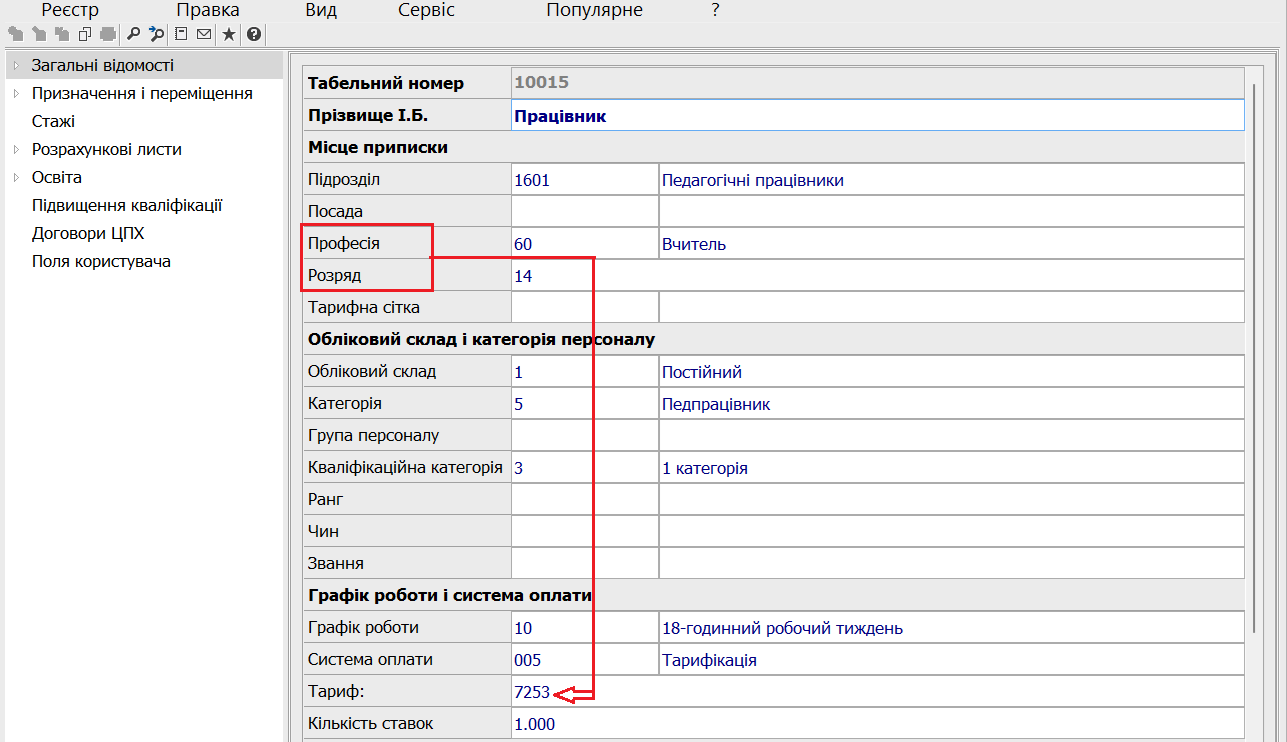Viewport: 1287px width, 742px height.
Task: Open the Вид menu
Action: click(321, 10)
